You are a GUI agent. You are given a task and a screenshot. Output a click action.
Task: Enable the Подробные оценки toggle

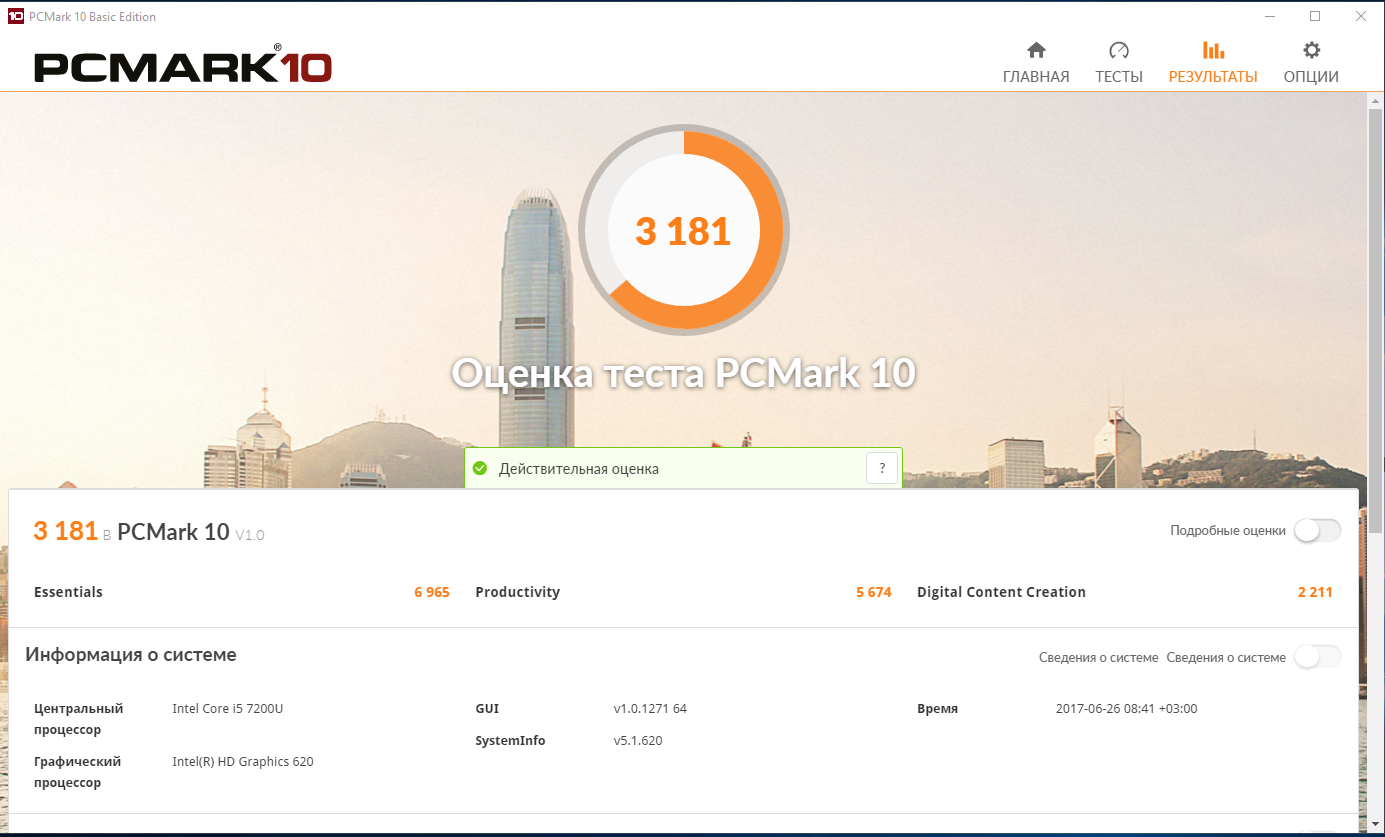[1317, 531]
